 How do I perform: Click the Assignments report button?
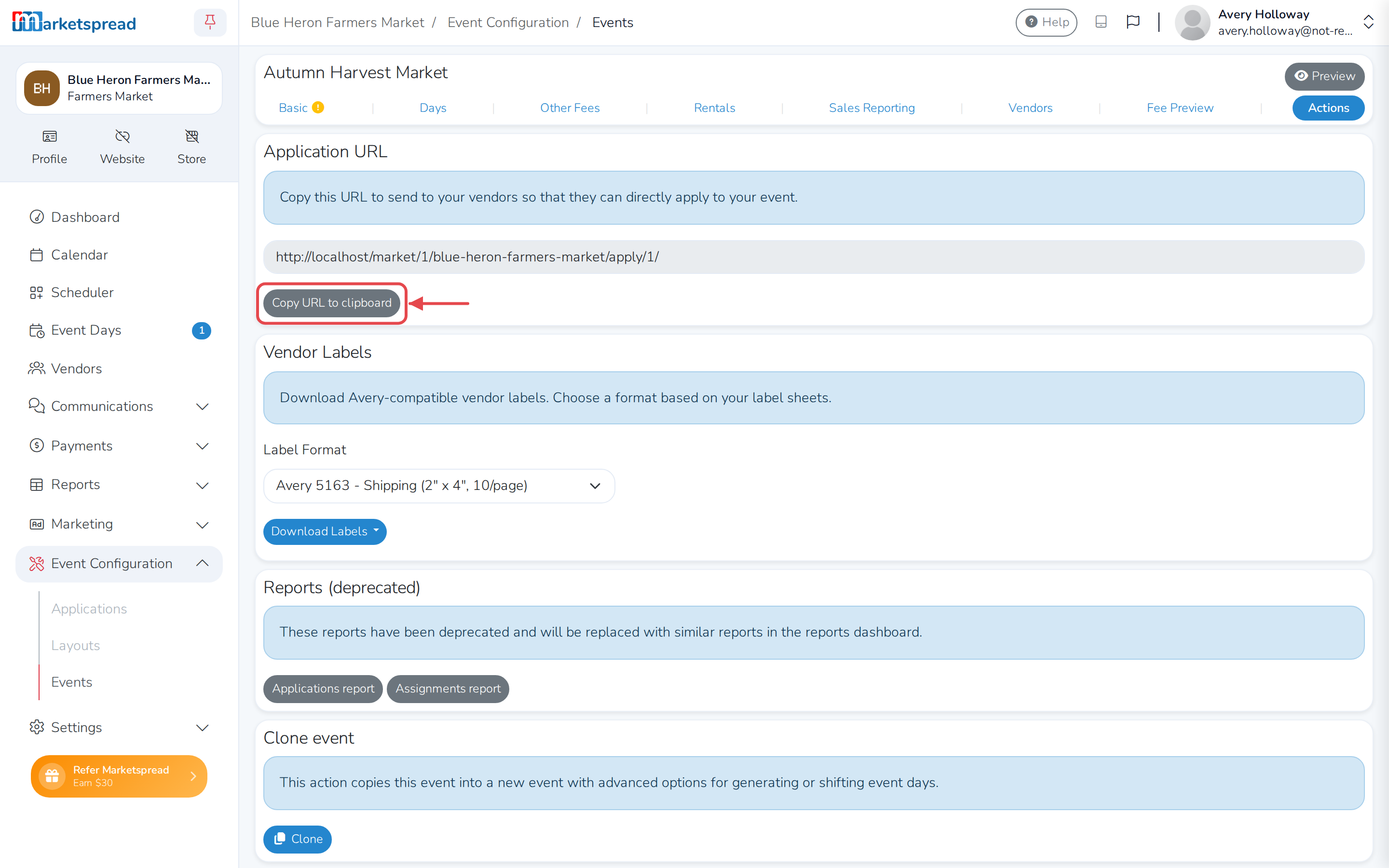pos(448,689)
